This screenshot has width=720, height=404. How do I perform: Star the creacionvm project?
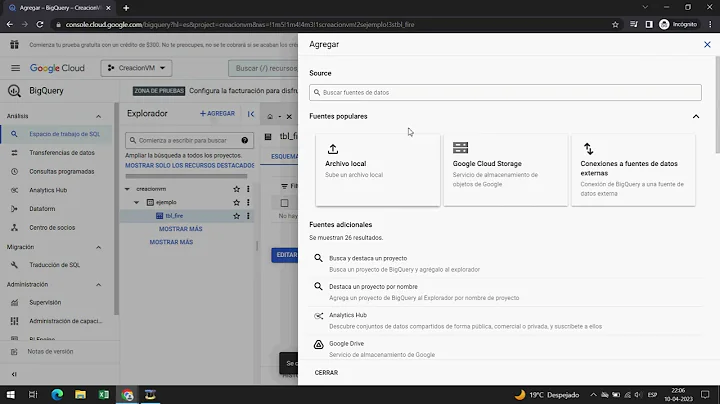[x=236, y=189]
